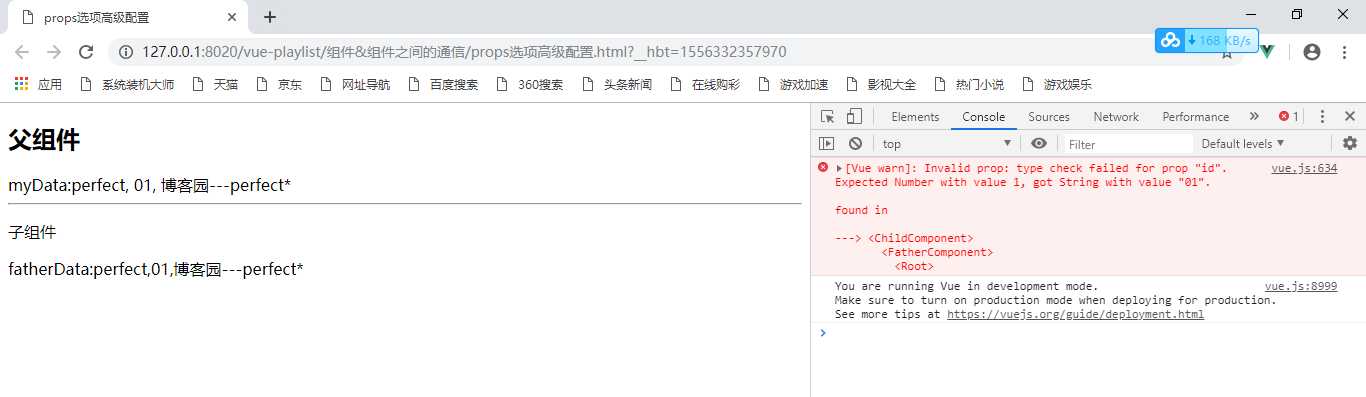Open the 百度搜索 bookmark
Screen dimensions: 1366x397
pos(443,84)
